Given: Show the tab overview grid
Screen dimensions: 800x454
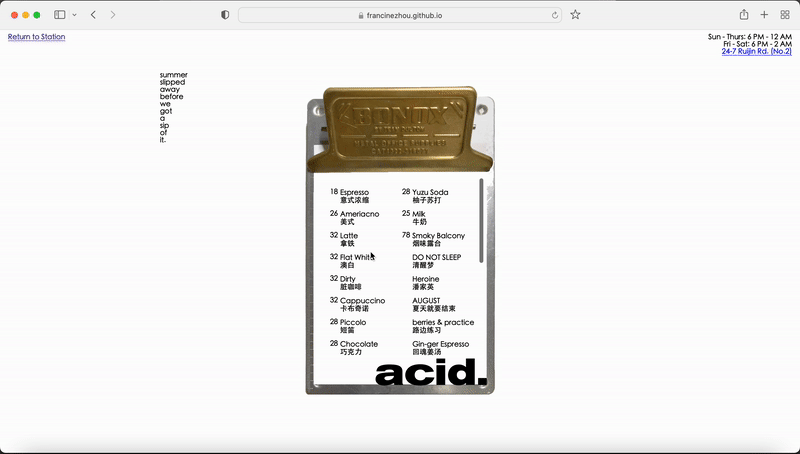Looking at the screenshot, I should tap(785, 15).
